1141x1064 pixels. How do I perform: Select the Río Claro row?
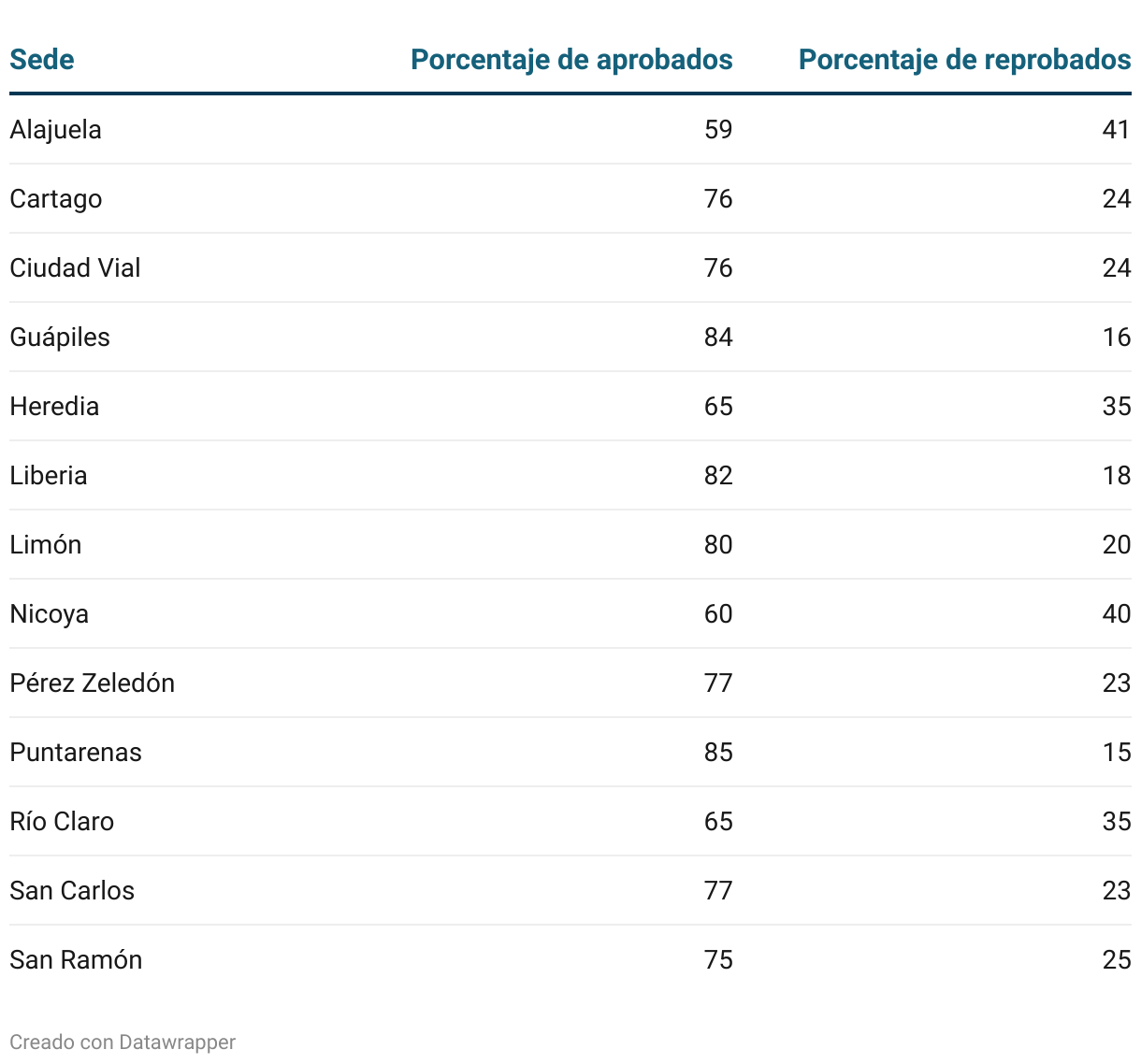point(570,821)
